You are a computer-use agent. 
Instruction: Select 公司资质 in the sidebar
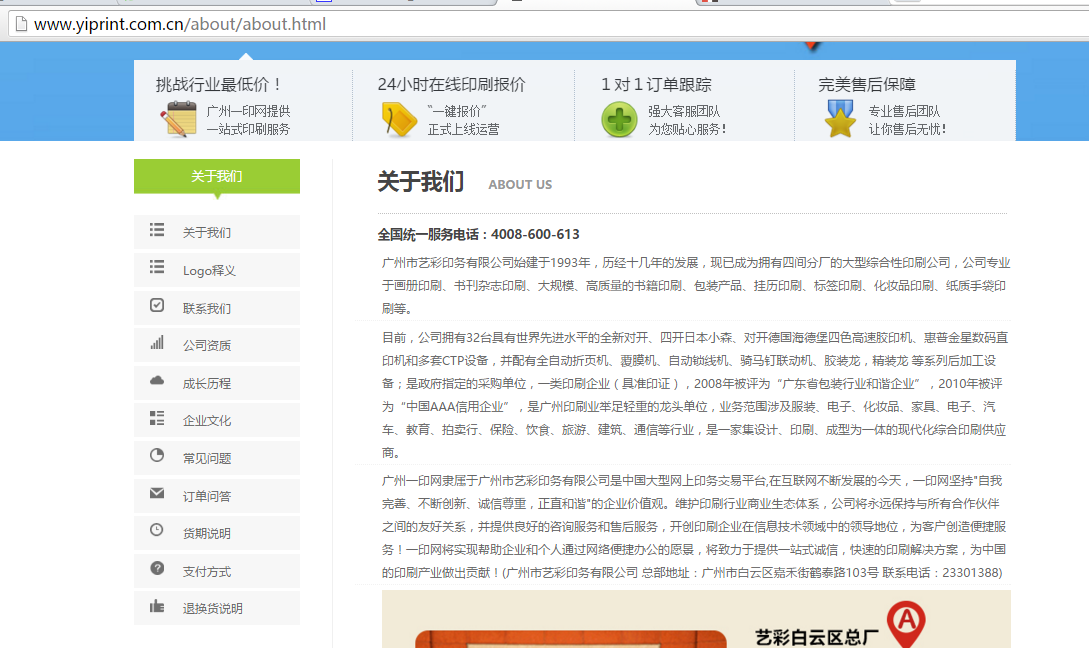point(217,345)
